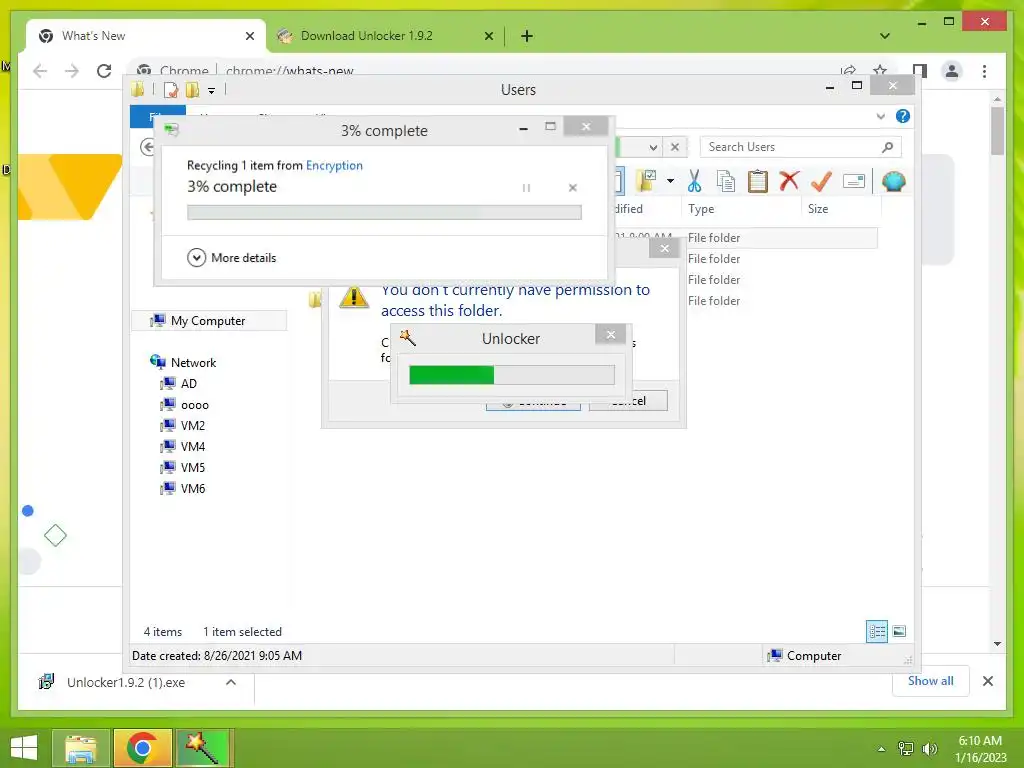Open a new Chrome tab
Image resolution: width=1024 pixels, height=768 pixels.
(x=527, y=36)
